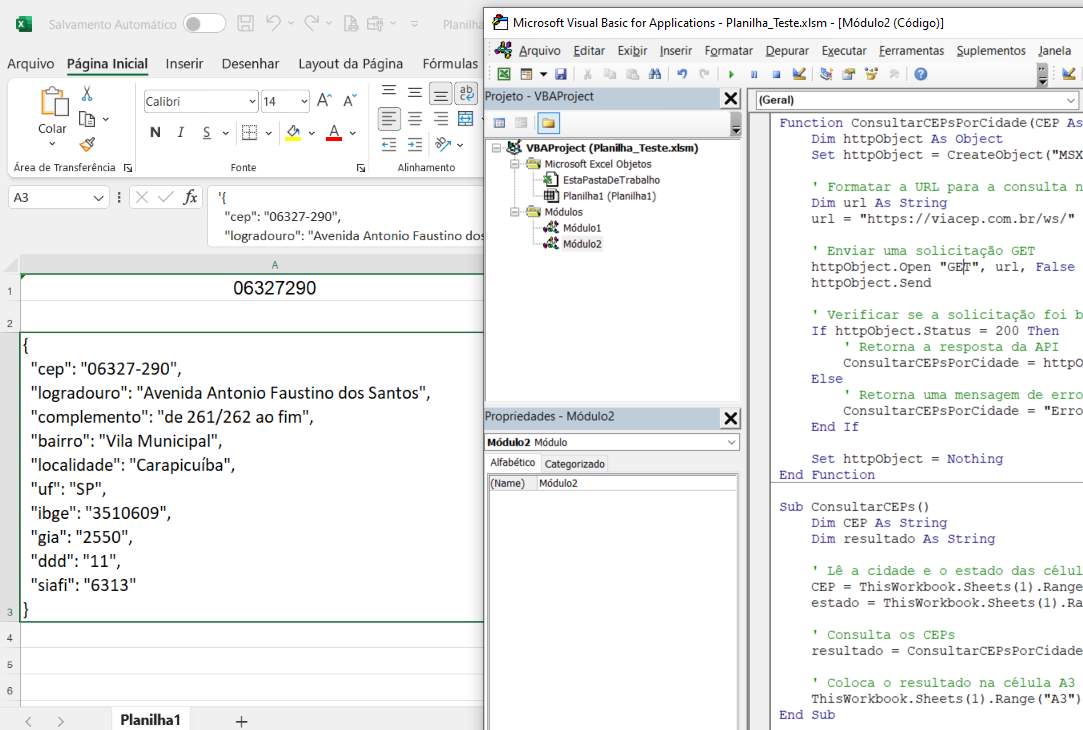Viewport: 1083px width, 730px height.
Task: Toggle the Toggle Folders button in Project pane
Action: [x=548, y=123]
